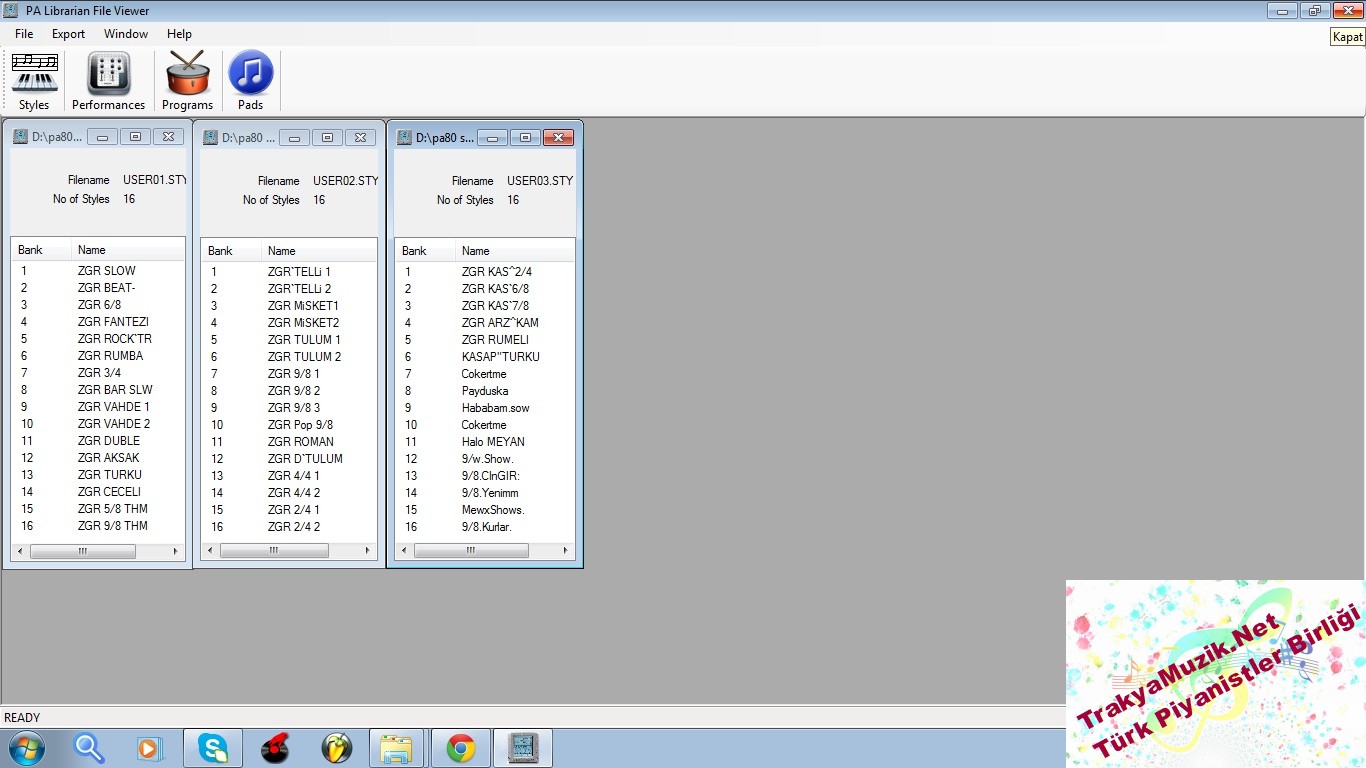1366x768 pixels.
Task: Select Payduska style in USER03 list
Action: (485, 391)
